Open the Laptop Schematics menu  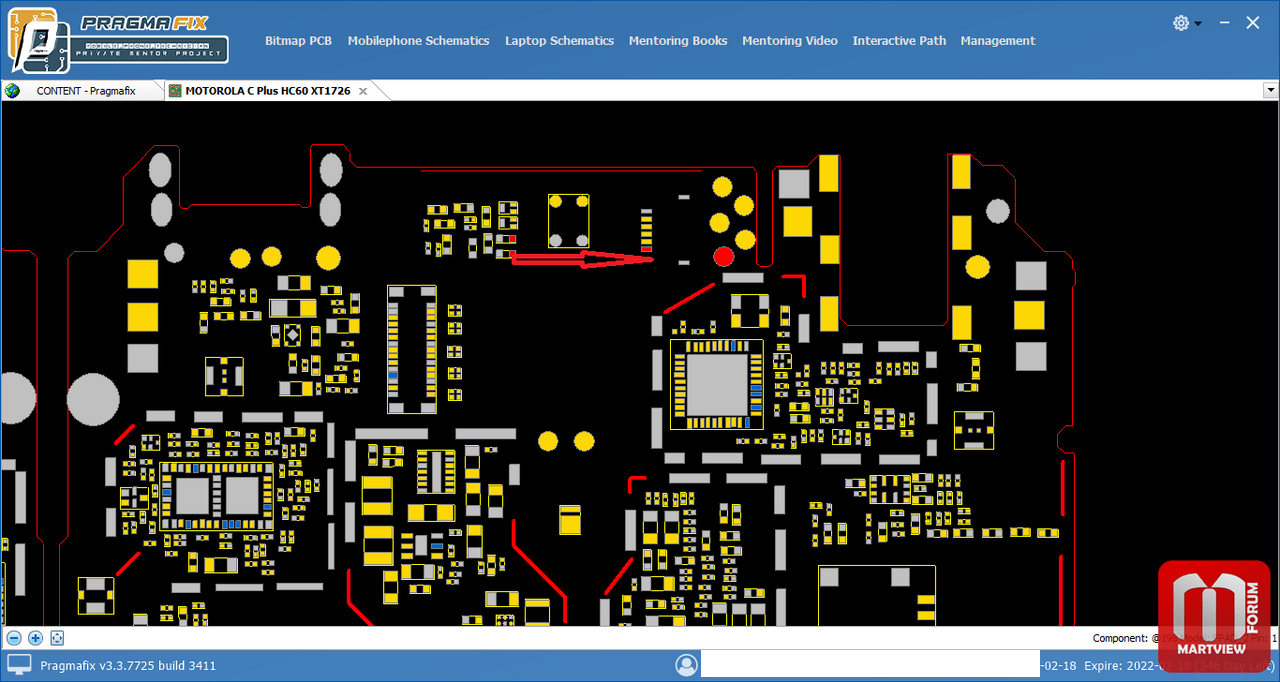tap(559, 41)
